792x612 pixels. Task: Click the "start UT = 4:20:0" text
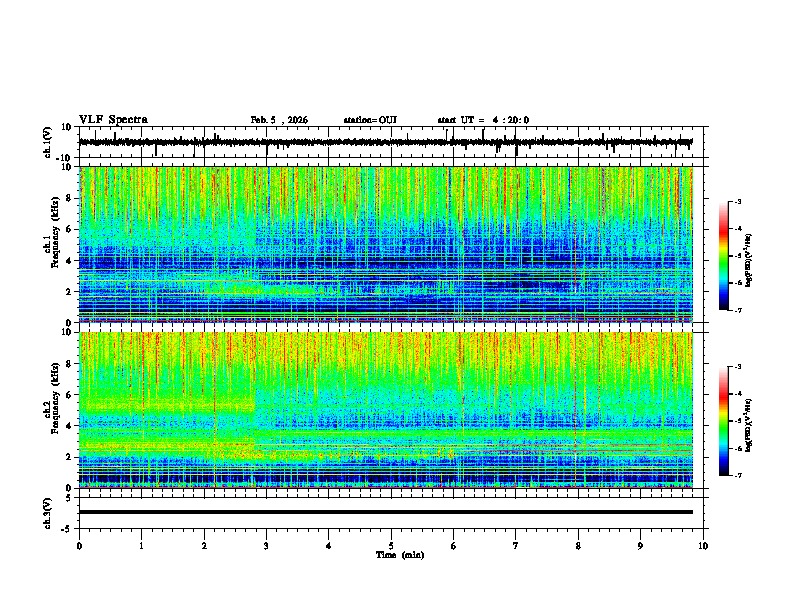click(483, 120)
